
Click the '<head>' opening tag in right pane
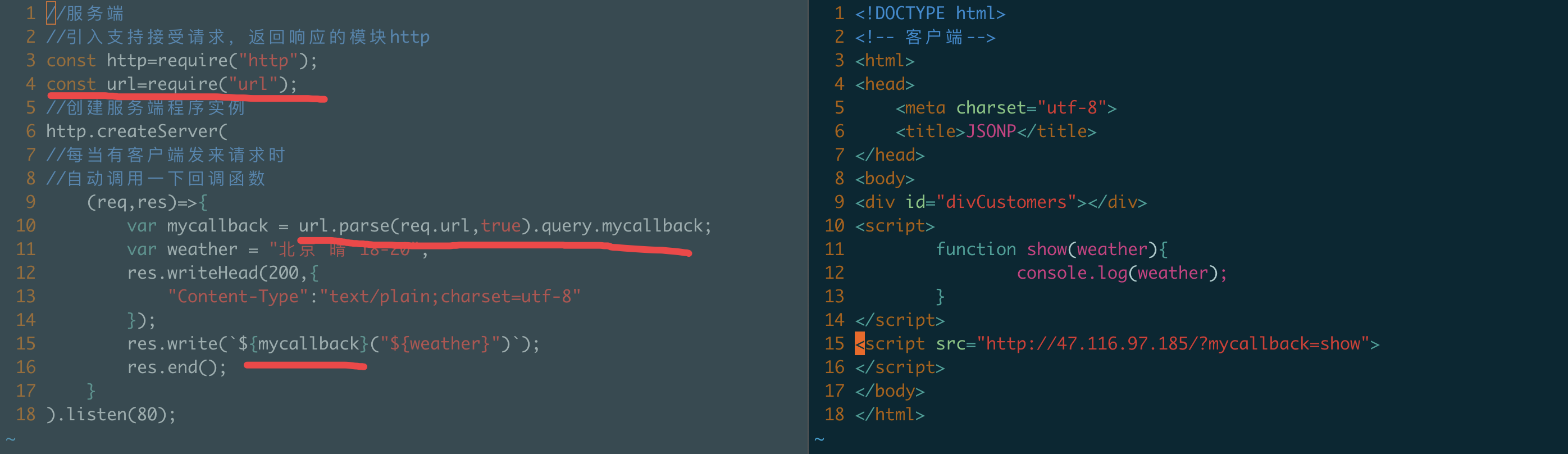885,84
